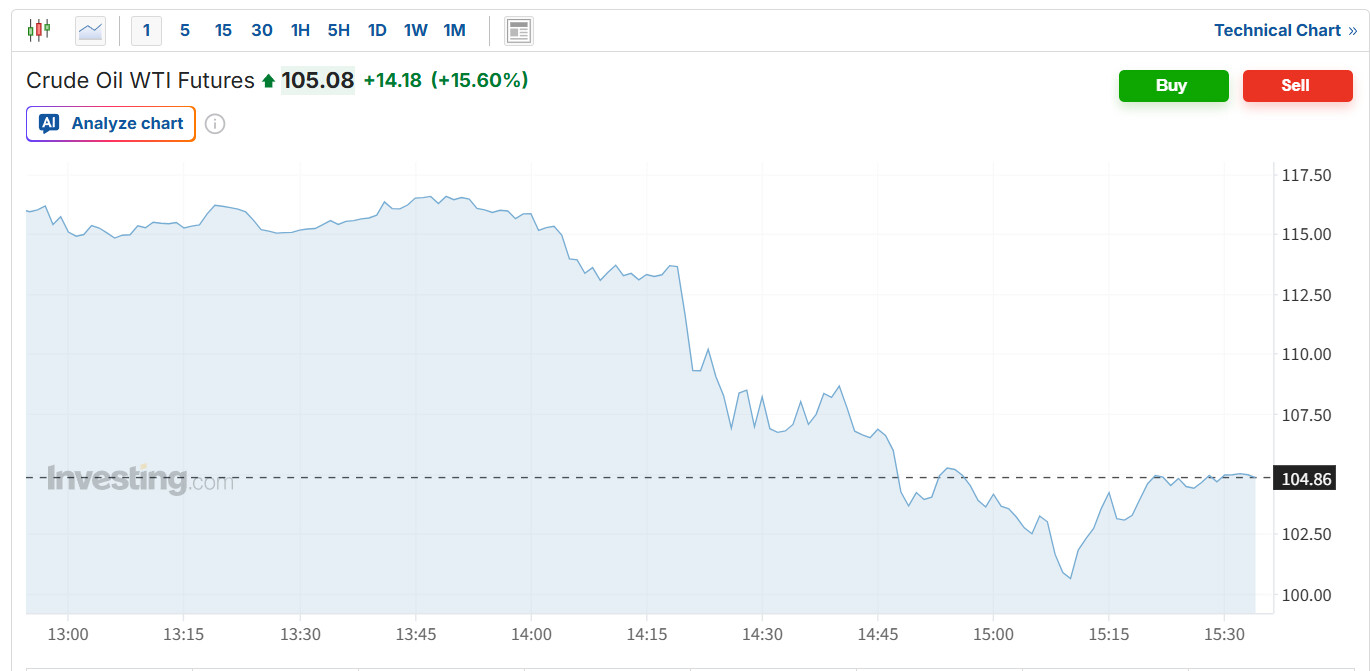This screenshot has height=671, width=1370.
Task: Switch to the 30 minute interval
Action: point(262,31)
